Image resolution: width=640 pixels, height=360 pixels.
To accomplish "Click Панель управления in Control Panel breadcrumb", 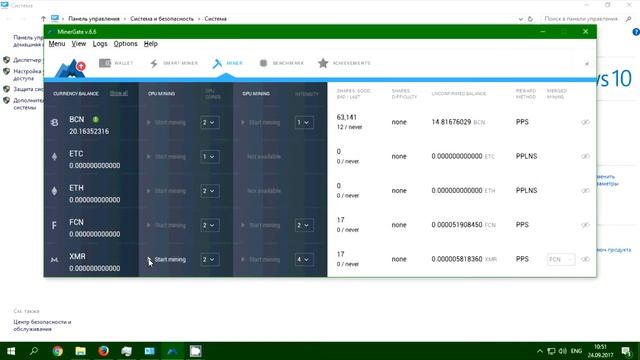I will click(x=94, y=19).
